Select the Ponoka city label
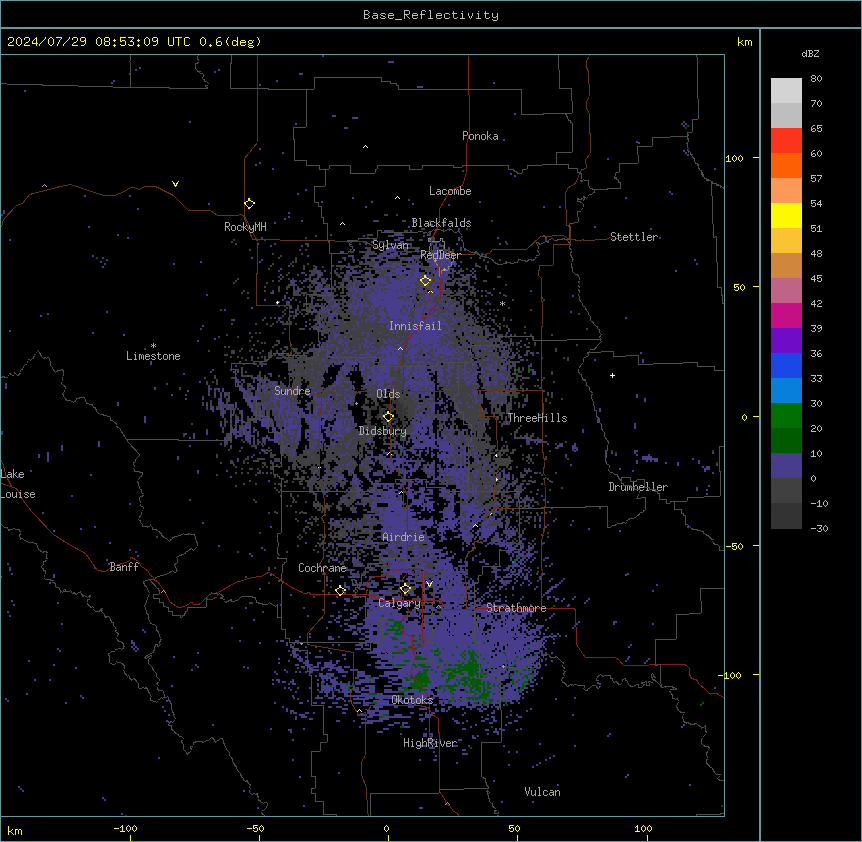Viewport: 862px width, 842px height. click(x=480, y=136)
